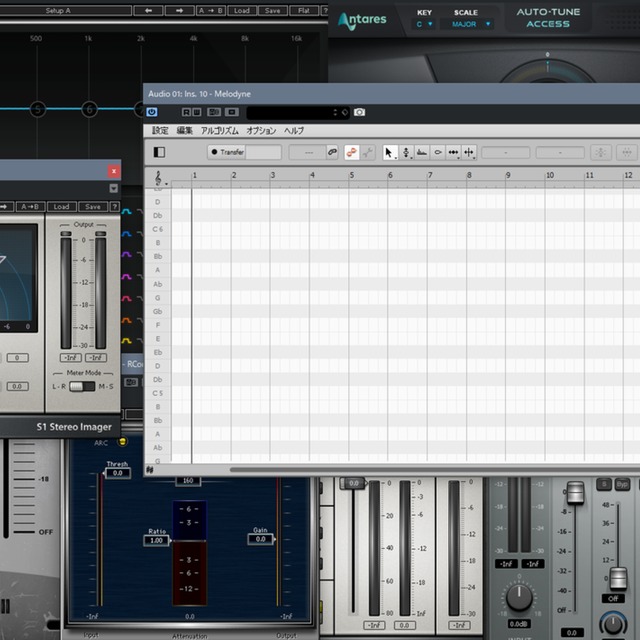This screenshot has width=640, height=640.
Task: Toggle the red link icon in Melodyne
Action: pyautogui.click(x=352, y=152)
